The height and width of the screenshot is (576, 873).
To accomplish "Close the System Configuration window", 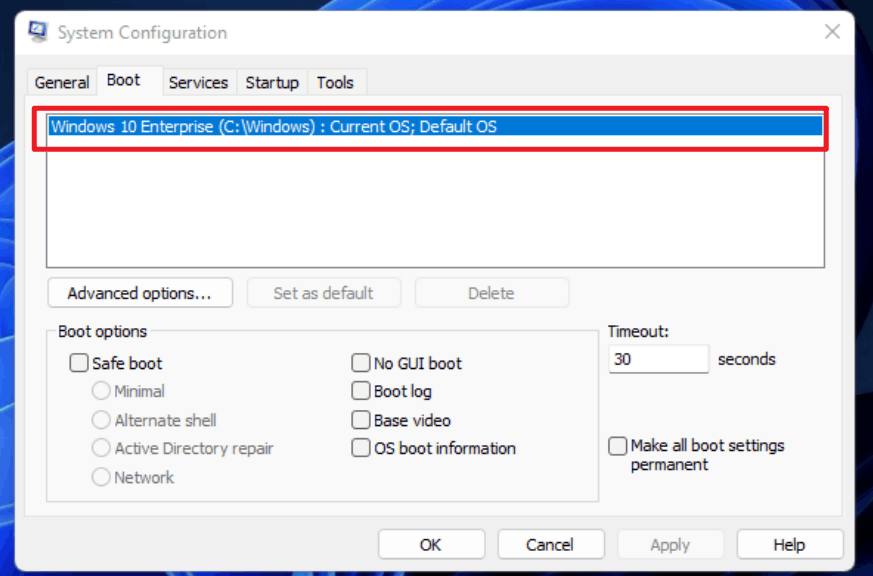I will [832, 32].
